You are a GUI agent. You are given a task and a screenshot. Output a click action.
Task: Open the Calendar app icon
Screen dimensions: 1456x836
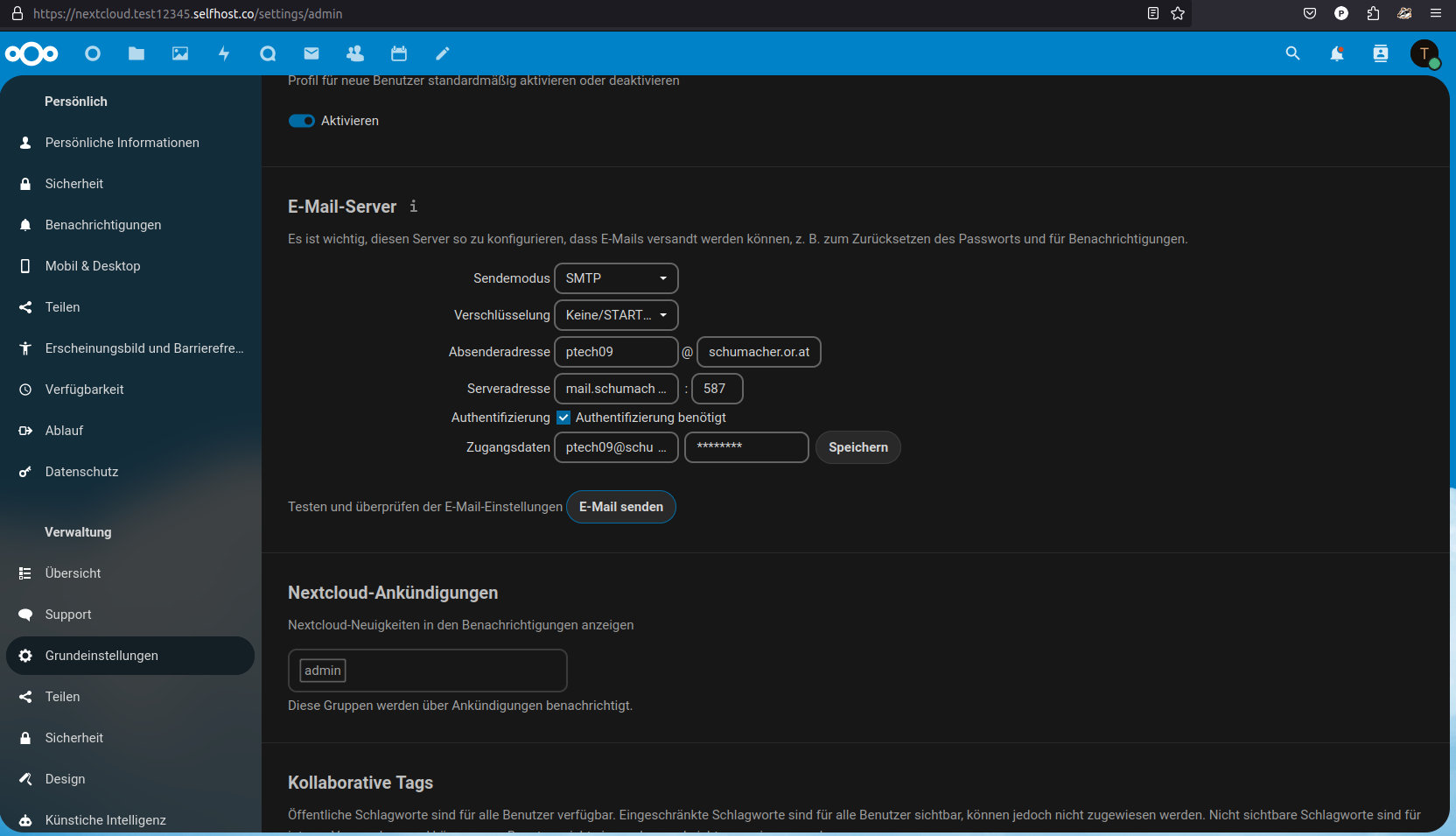click(x=399, y=53)
